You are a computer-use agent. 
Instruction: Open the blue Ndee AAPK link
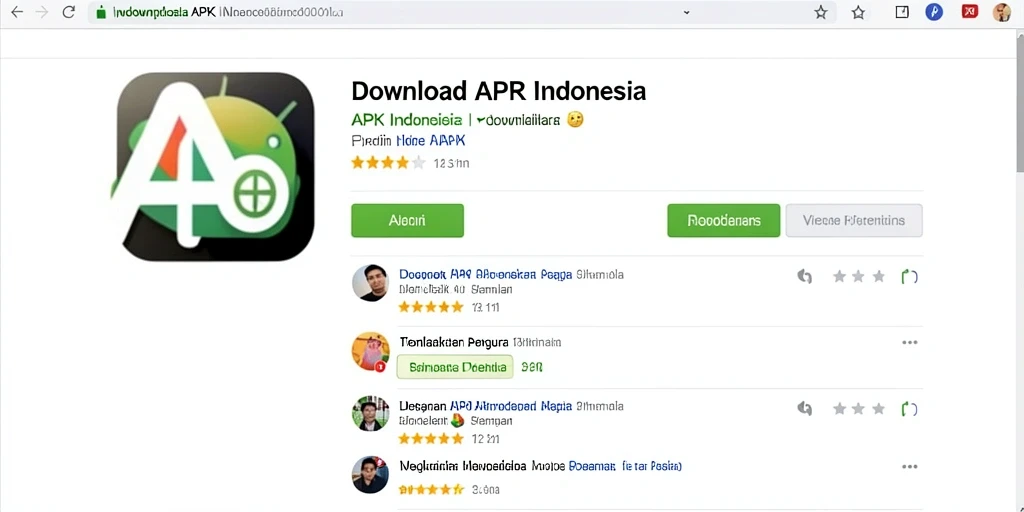(x=431, y=140)
